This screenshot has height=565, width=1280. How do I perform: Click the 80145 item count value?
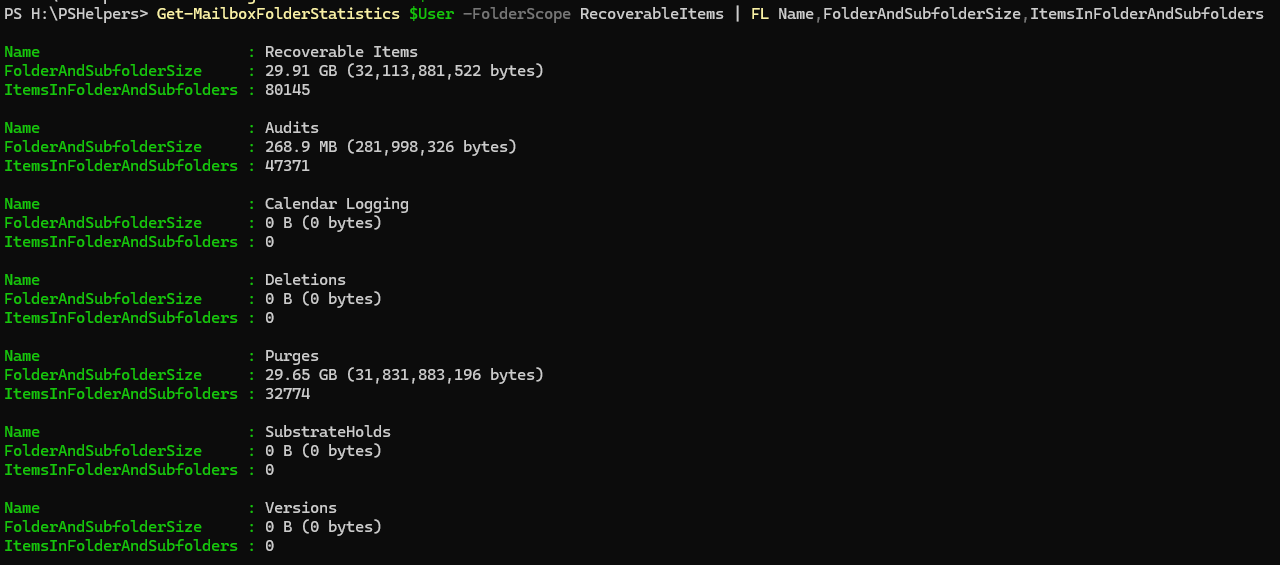coord(287,90)
